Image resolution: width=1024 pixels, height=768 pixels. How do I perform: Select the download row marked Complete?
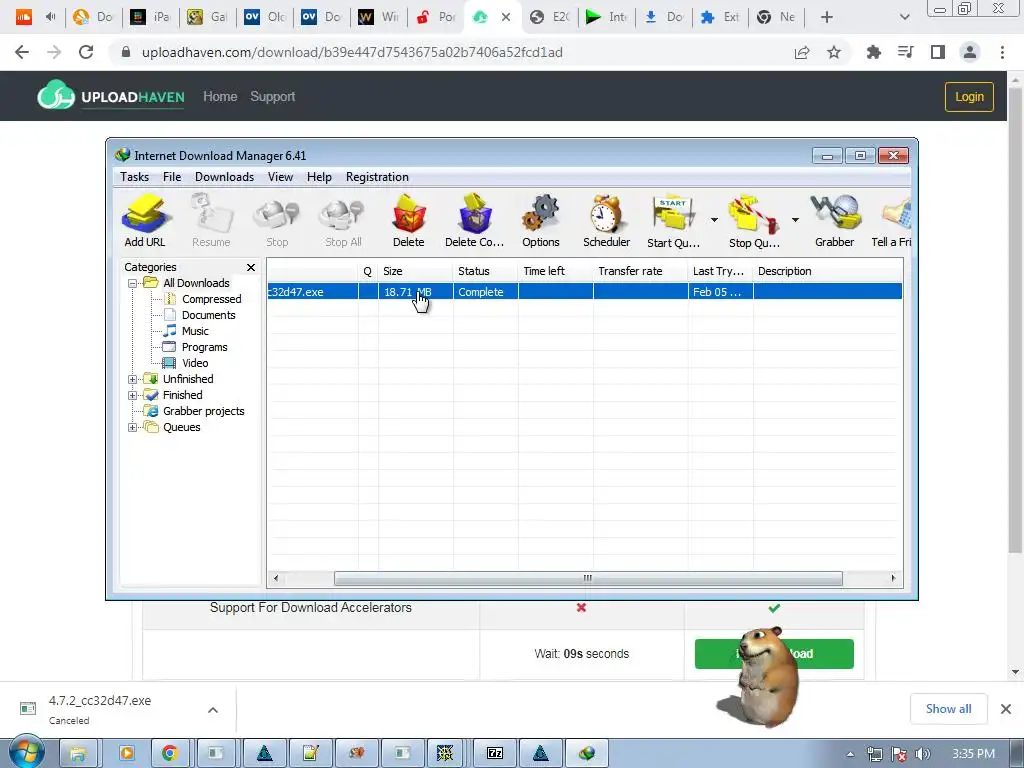click(x=584, y=292)
